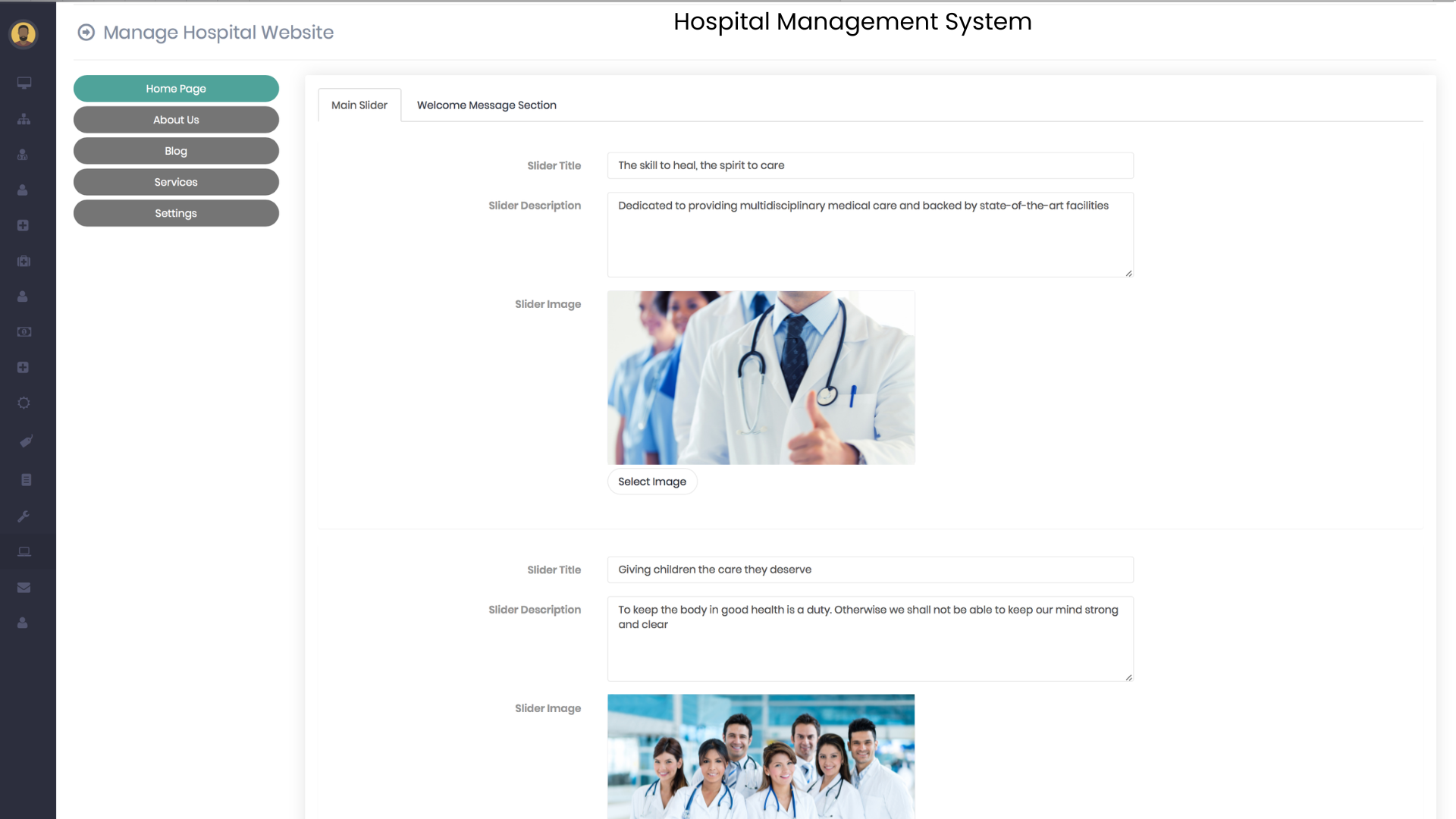Click the 'Giving children the care' title field
The width and height of the screenshot is (1456, 819).
point(871,570)
